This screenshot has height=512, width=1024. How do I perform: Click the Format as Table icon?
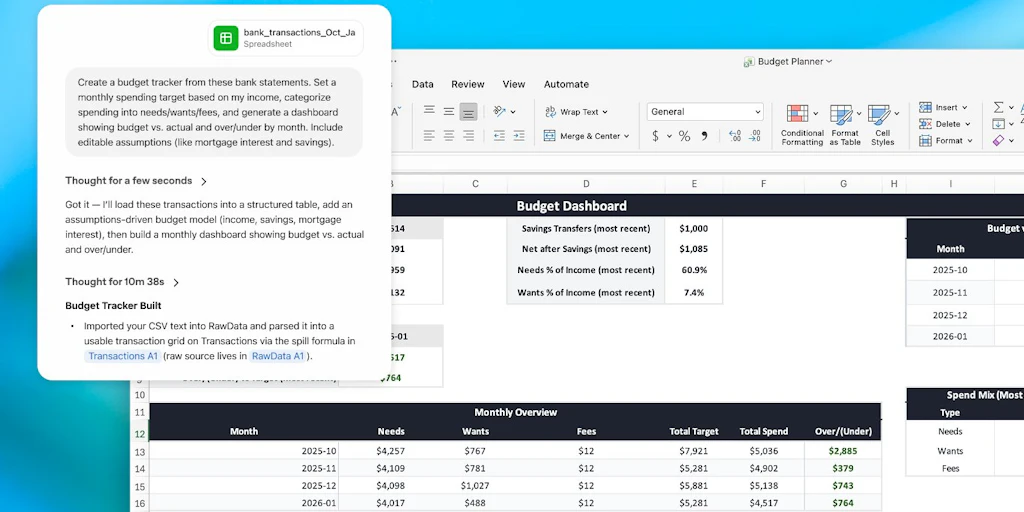pos(840,114)
